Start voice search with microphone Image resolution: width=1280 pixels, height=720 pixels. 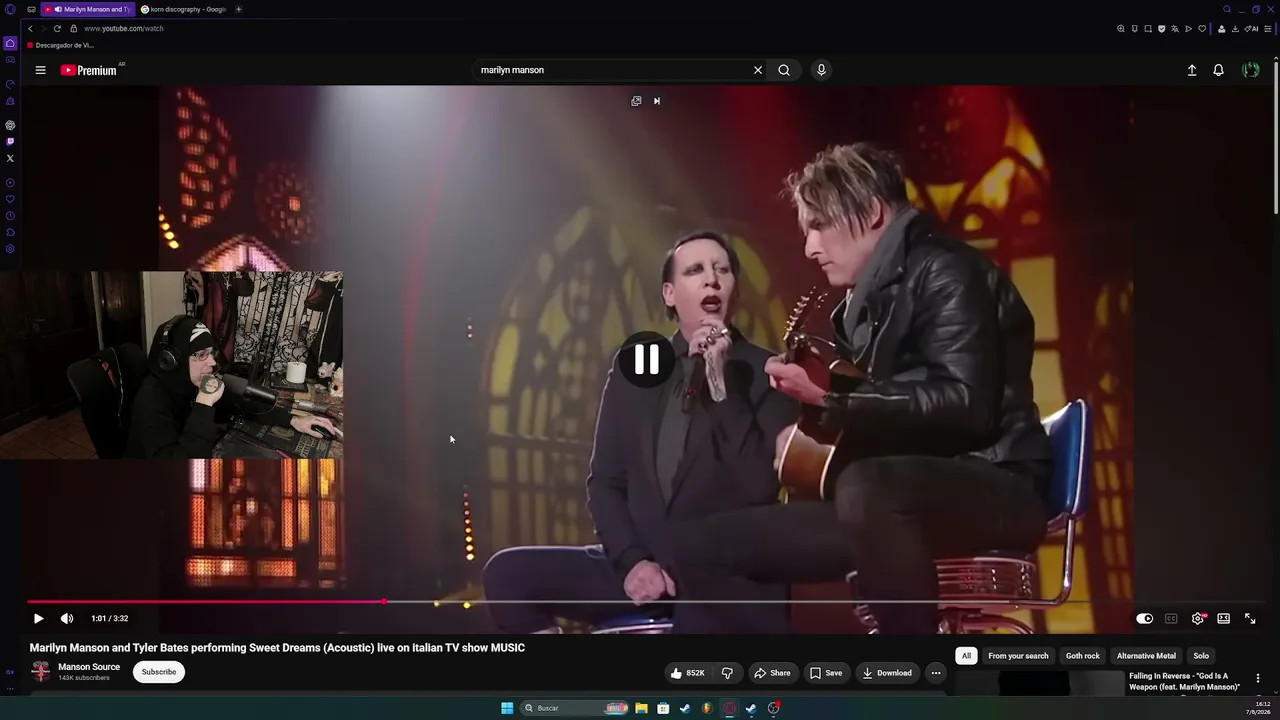821,70
